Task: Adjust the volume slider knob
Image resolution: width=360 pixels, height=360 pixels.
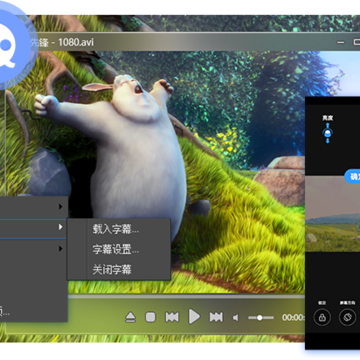Action: pos(260,318)
